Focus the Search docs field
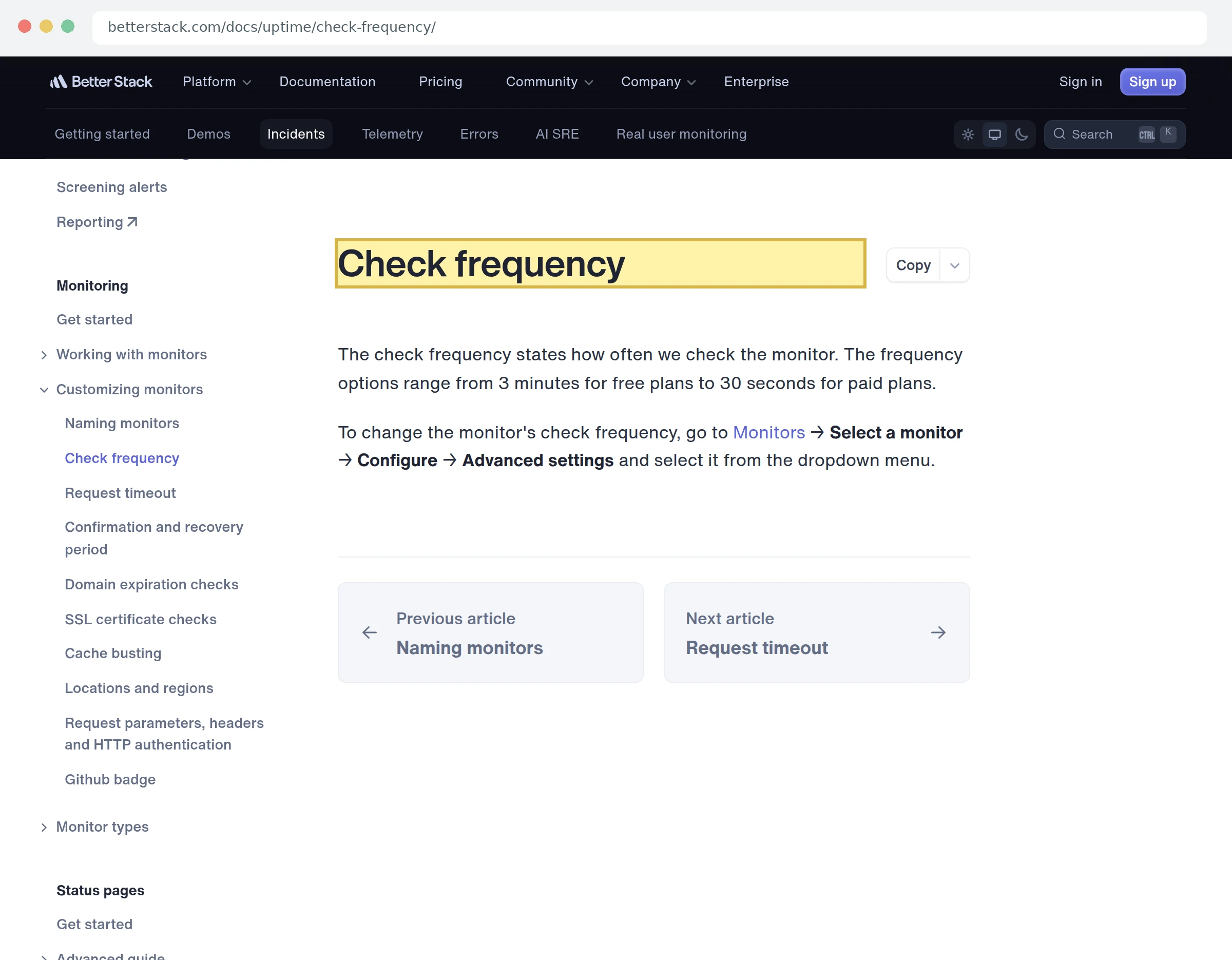1232x960 pixels. [x=1114, y=134]
